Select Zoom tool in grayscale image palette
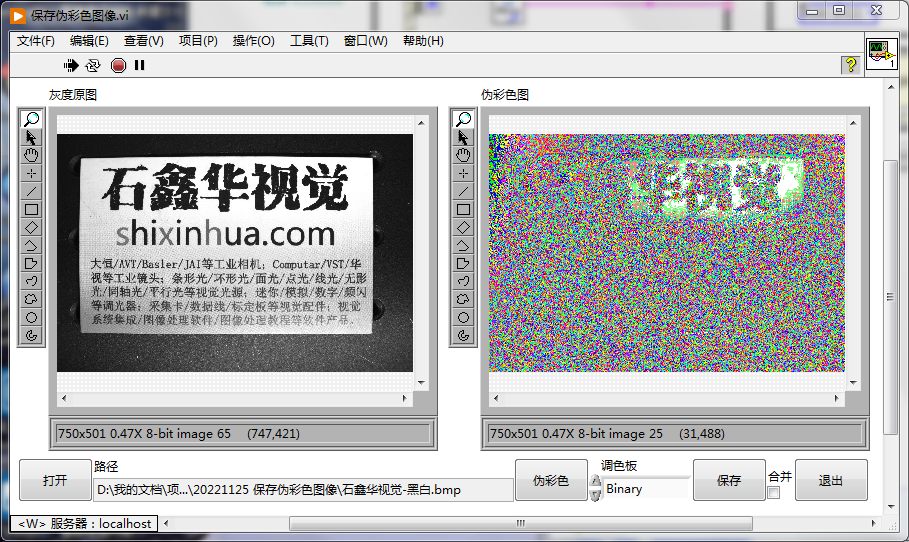This screenshot has height=542, width=909. tap(31, 119)
